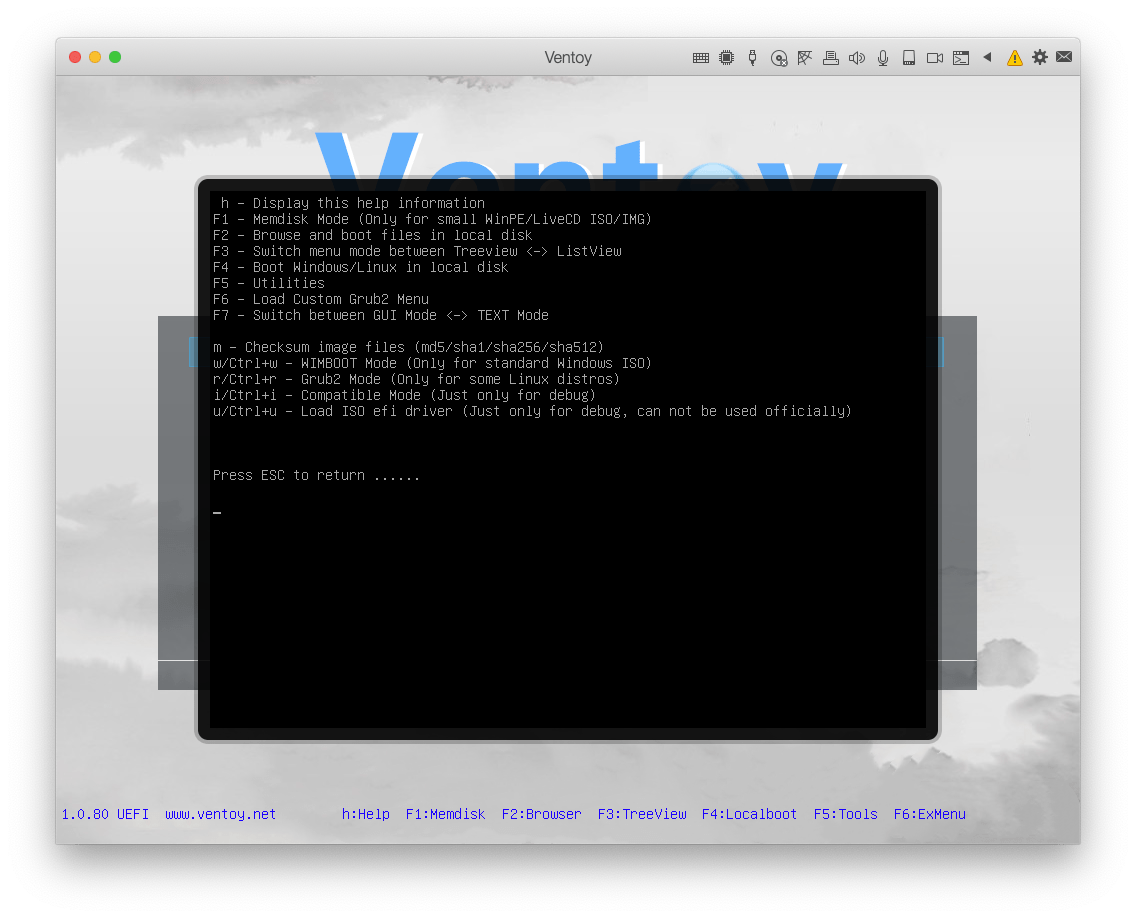Click F5:Tools in the bottom bar
The image size is (1136, 918).
845,814
